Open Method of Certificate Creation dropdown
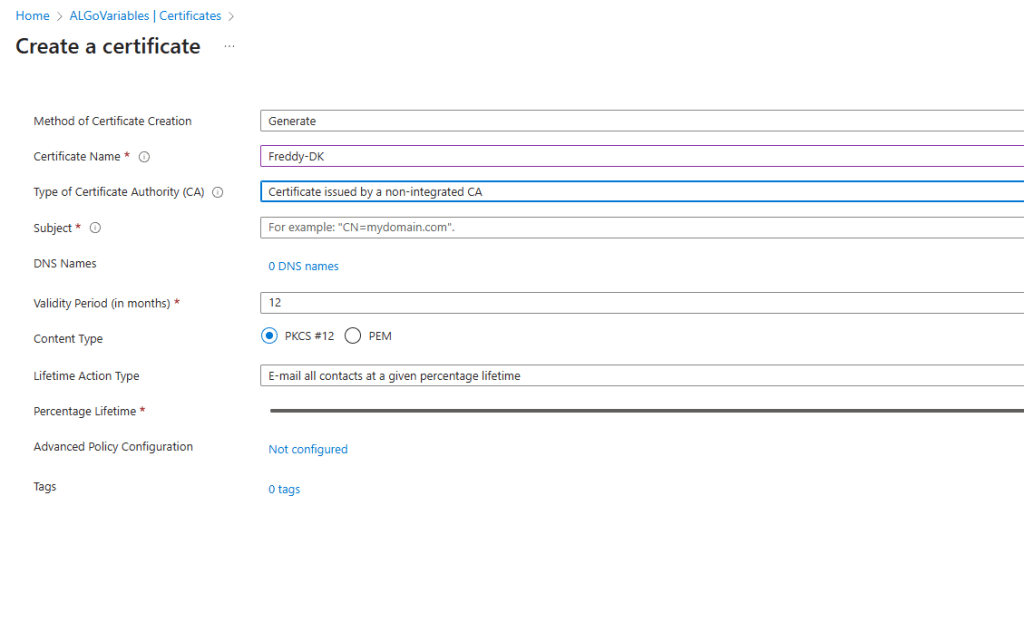The width and height of the screenshot is (1024, 632). 640,121
